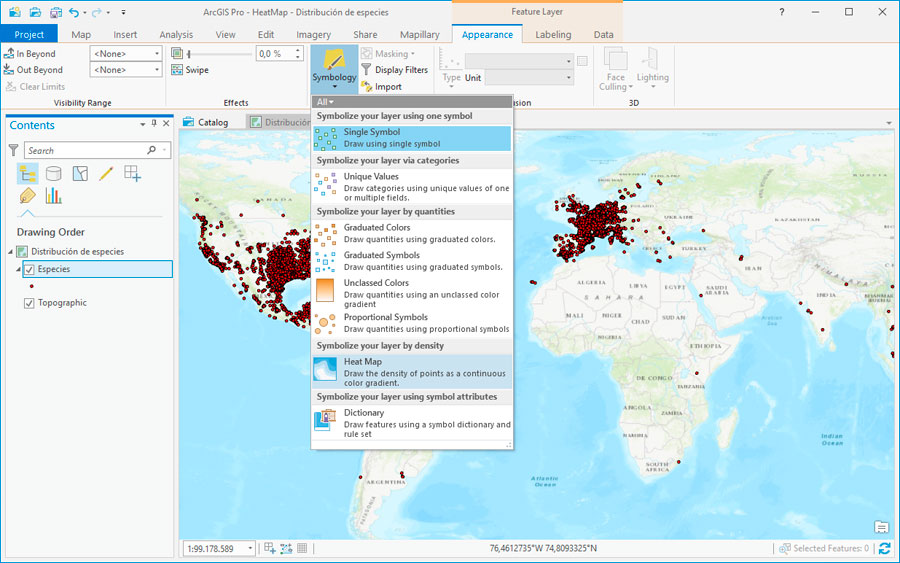Click the In Beyond visibility button
The image size is (900, 563).
[29, 53]
